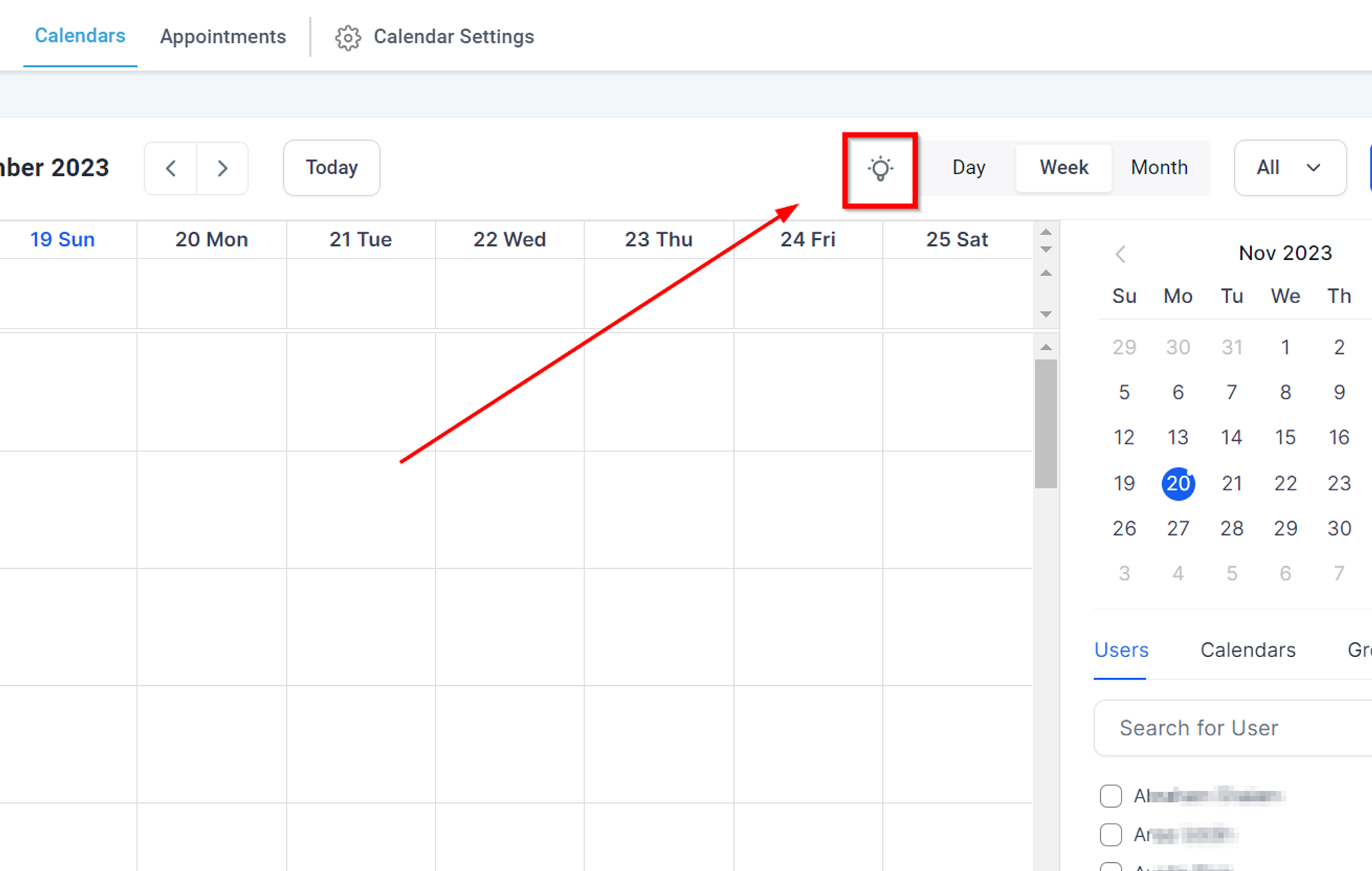
Task: Select November 15 in mini calendar
Action: tap(1285, 438)
